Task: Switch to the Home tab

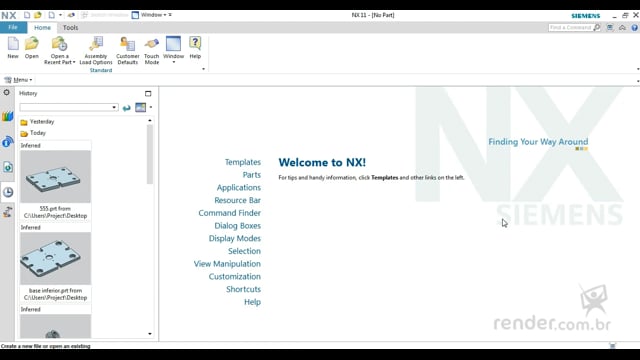Action: (42, 28)
